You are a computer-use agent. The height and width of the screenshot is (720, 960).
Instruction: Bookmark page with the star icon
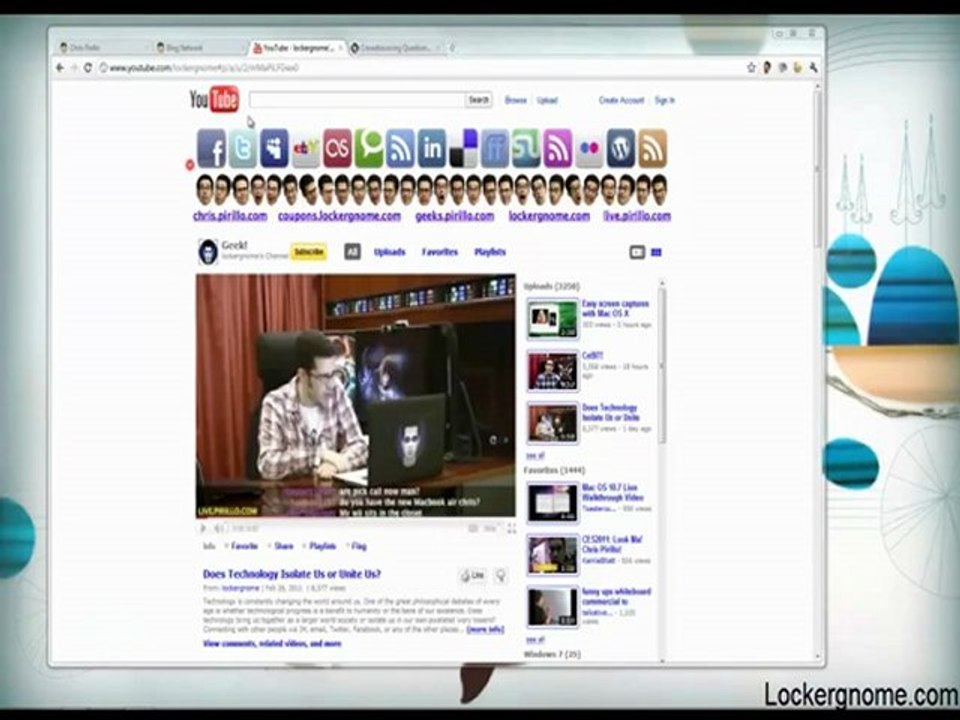coord(751,68)
